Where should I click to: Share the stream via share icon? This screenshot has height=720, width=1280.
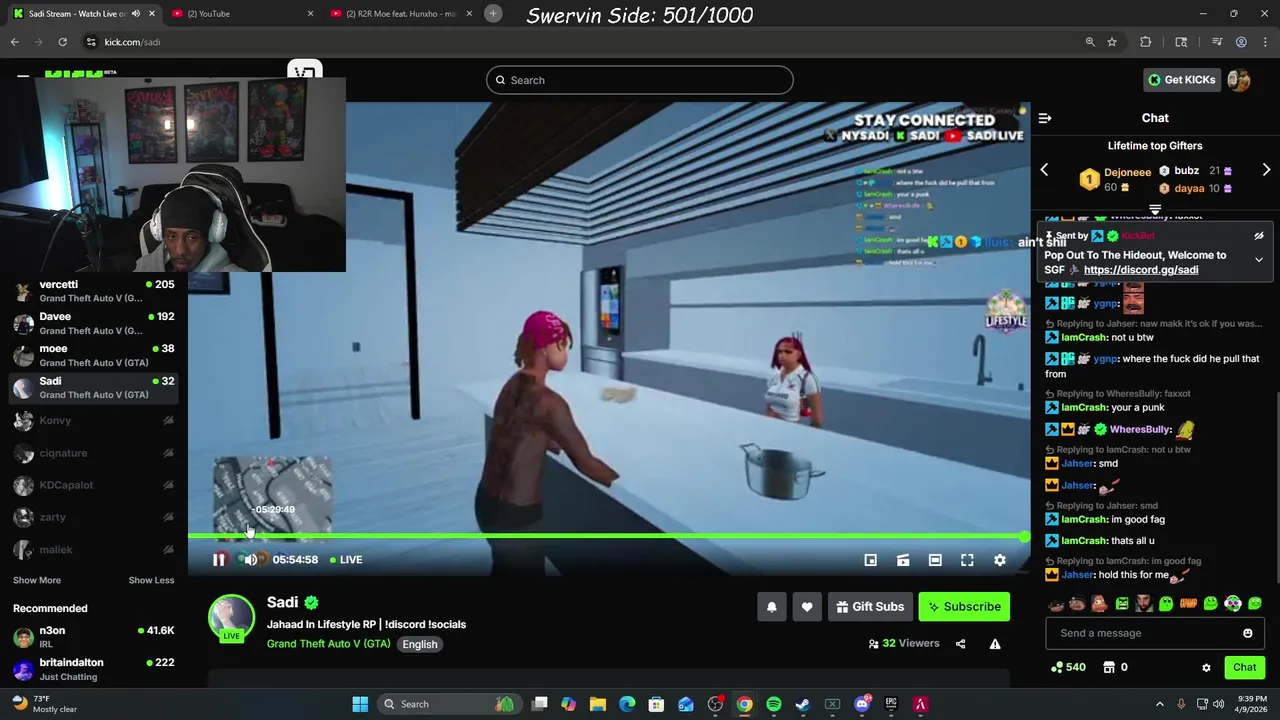(961, 644)
